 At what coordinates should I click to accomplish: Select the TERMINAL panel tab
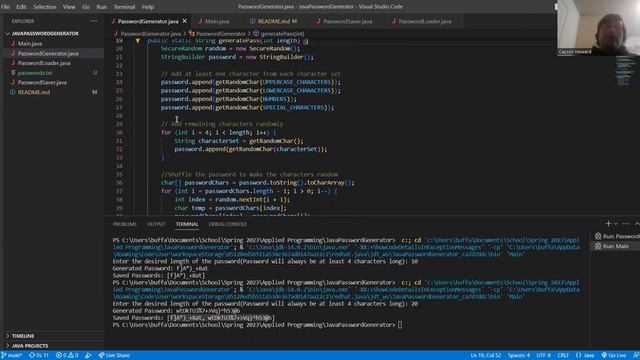(187, 224)
